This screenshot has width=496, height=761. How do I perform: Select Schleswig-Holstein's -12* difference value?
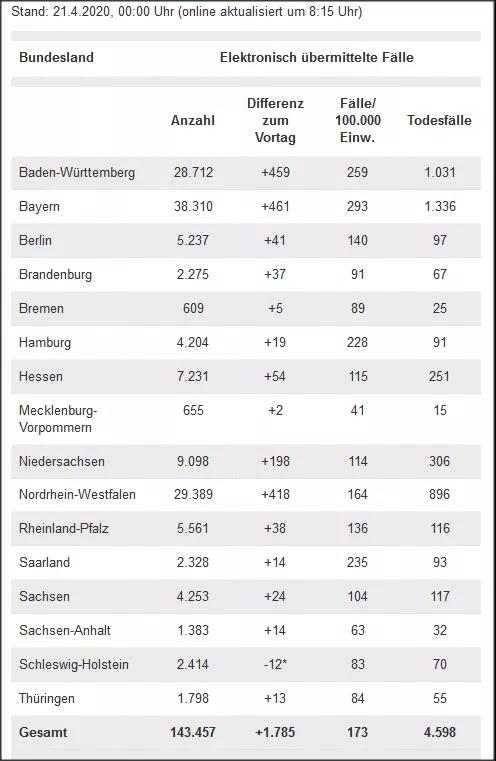(x=275, y=664)
